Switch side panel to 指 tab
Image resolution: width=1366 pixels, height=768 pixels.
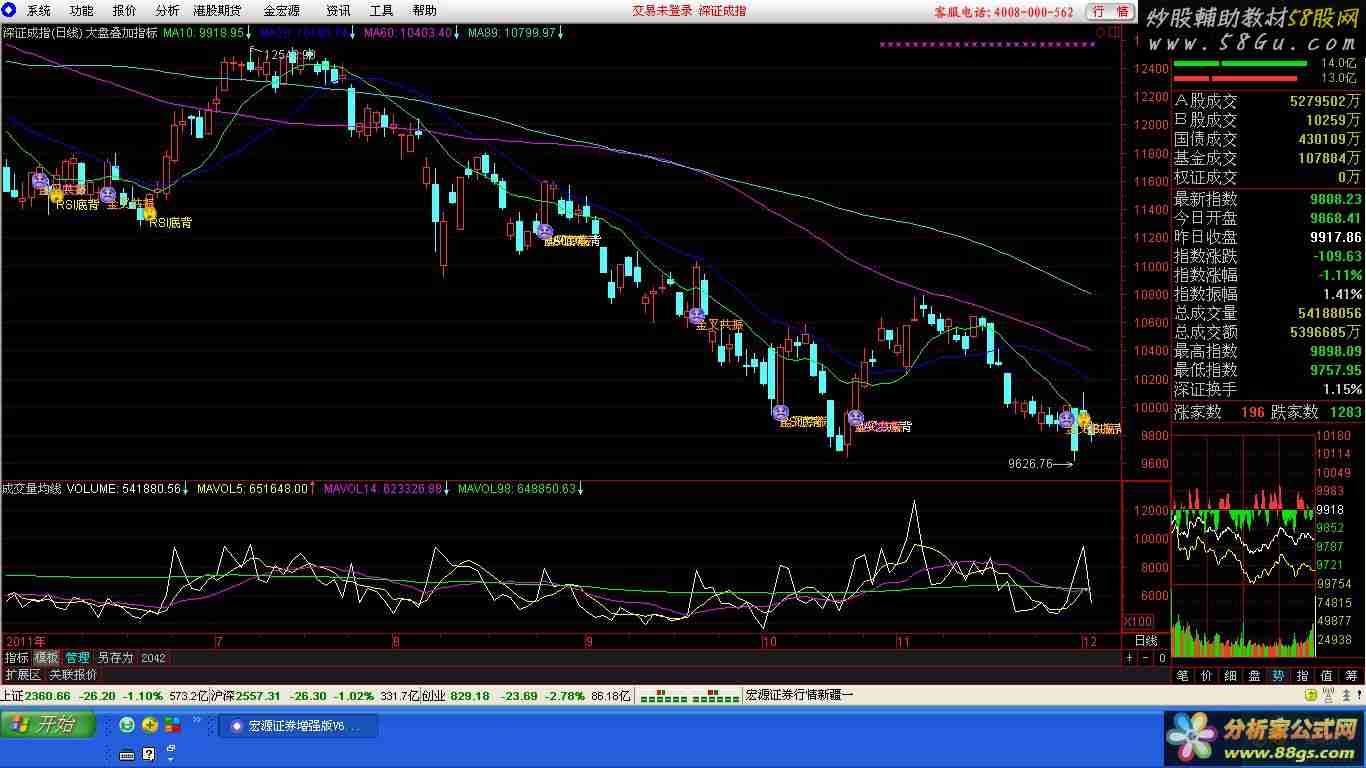1302,676
